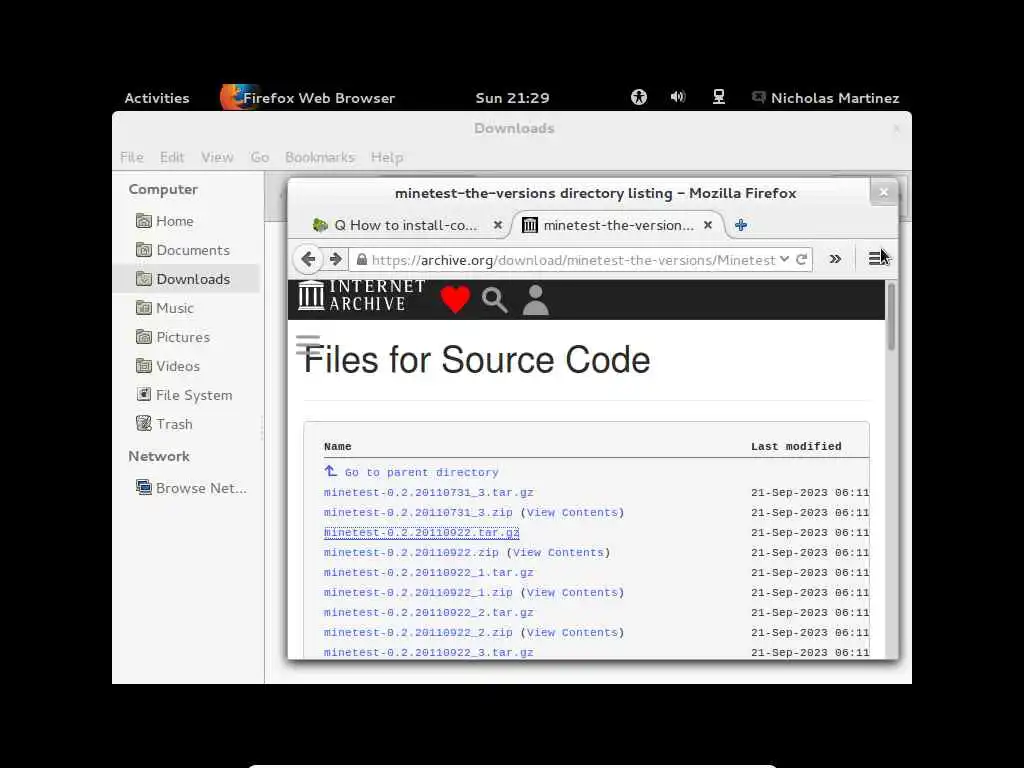Click the Firefox Web Browser app menu
This screenshot has width=1024, height=768.
(x=308, y=98)
